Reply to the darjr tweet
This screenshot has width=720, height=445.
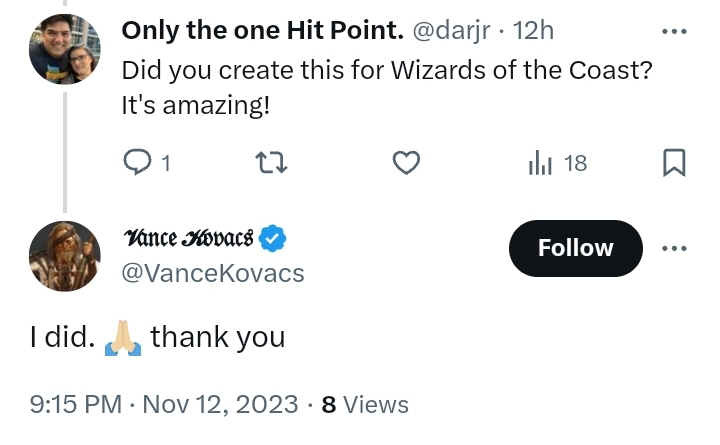click(x=137, y=163)
